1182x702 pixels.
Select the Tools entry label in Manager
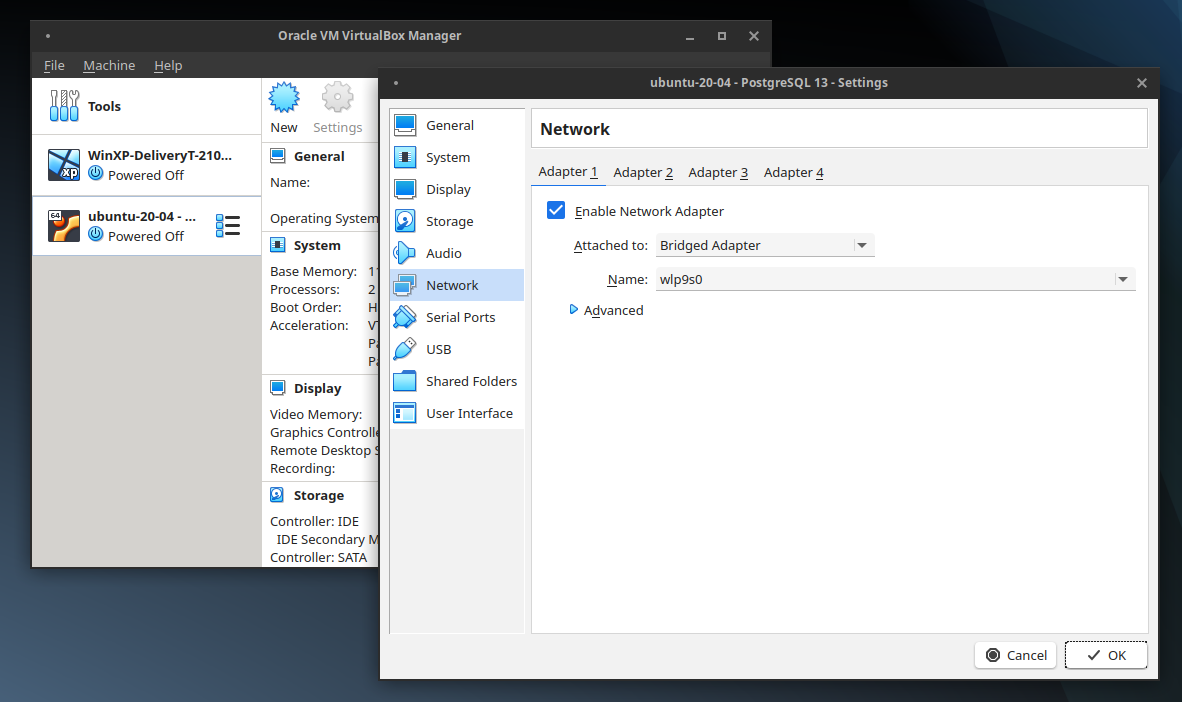tap(104, 106)
